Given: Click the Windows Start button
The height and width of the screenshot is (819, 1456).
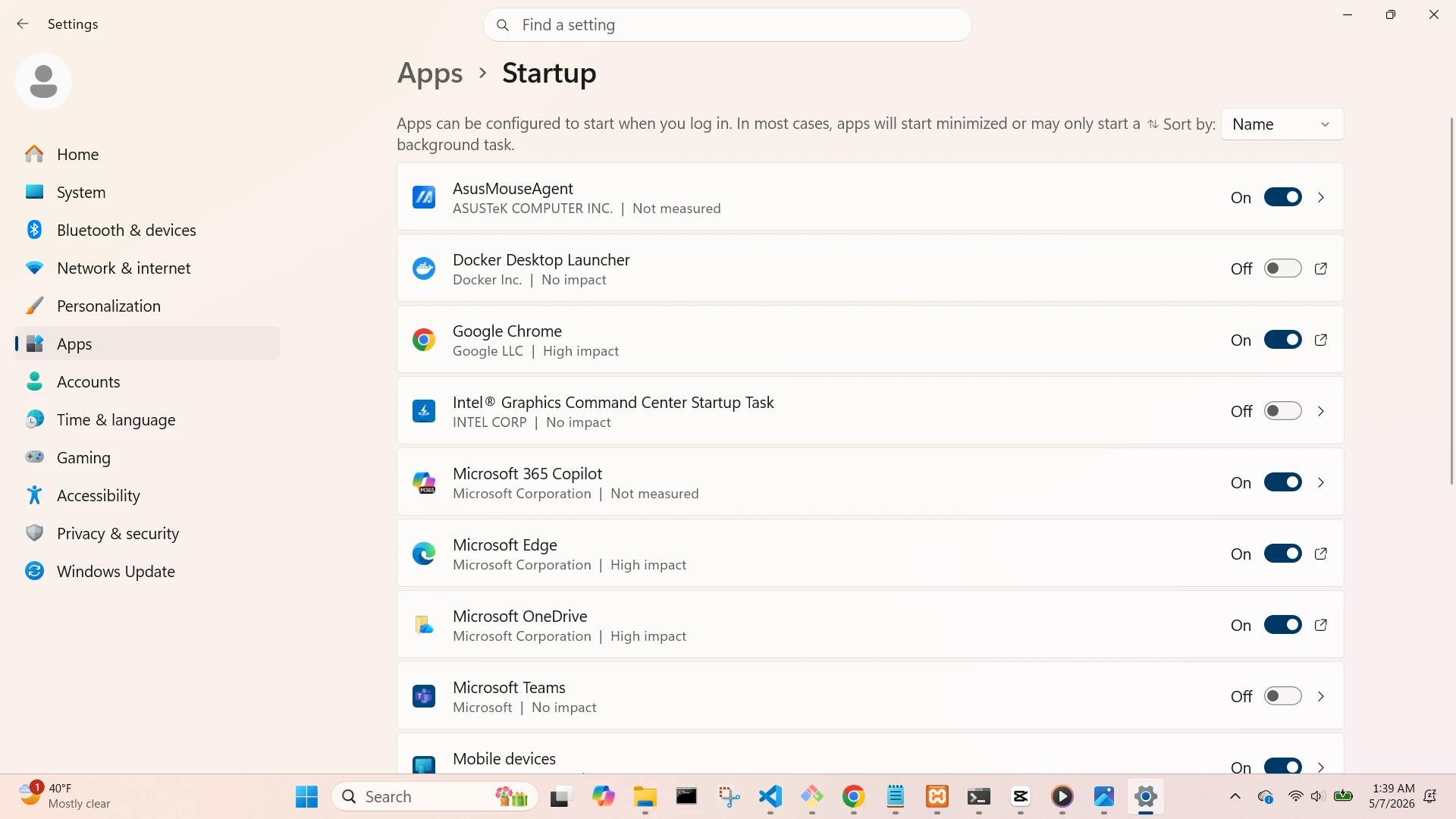Looking at the screenshot, I should click(x=306, y=796).
